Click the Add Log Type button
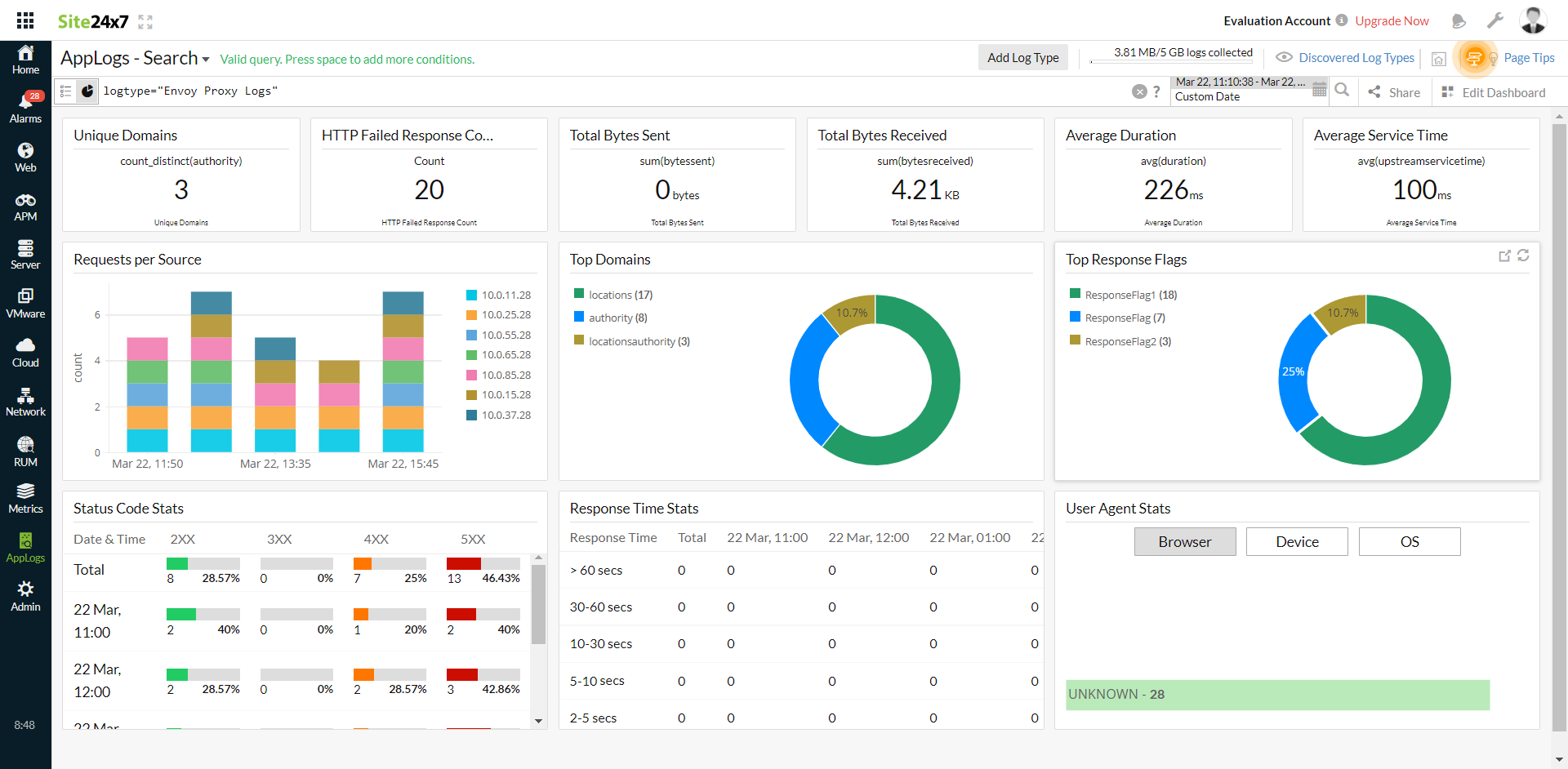Viewport: 1568px width, 769px height. coord(1022,58)
